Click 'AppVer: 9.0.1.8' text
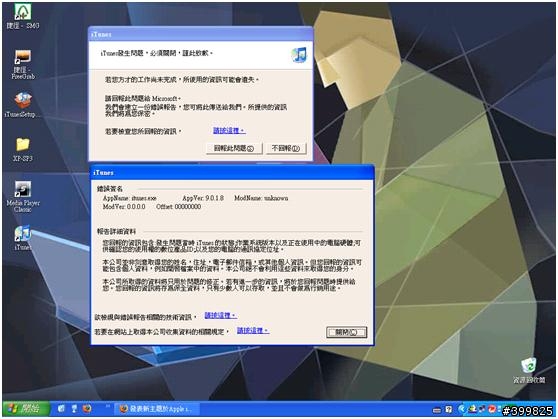The width and height of the screenshot is (558, 419). coord(203,198)
